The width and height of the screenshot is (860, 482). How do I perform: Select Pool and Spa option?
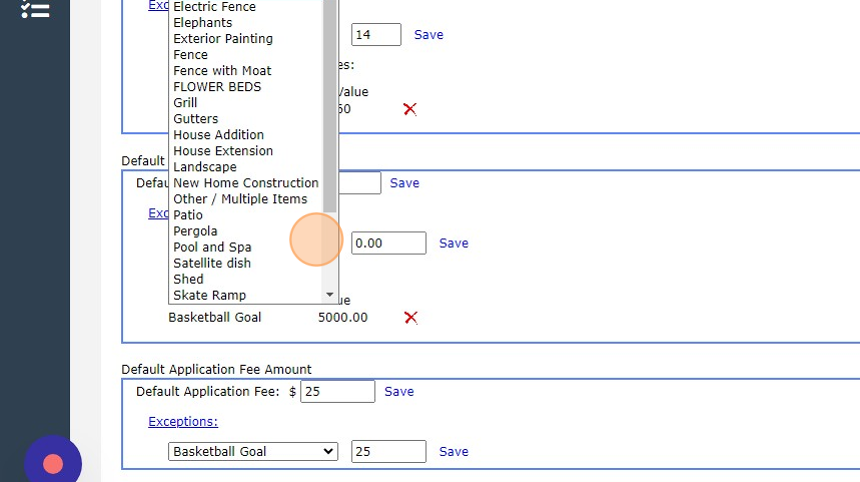(x=212, y=247)
